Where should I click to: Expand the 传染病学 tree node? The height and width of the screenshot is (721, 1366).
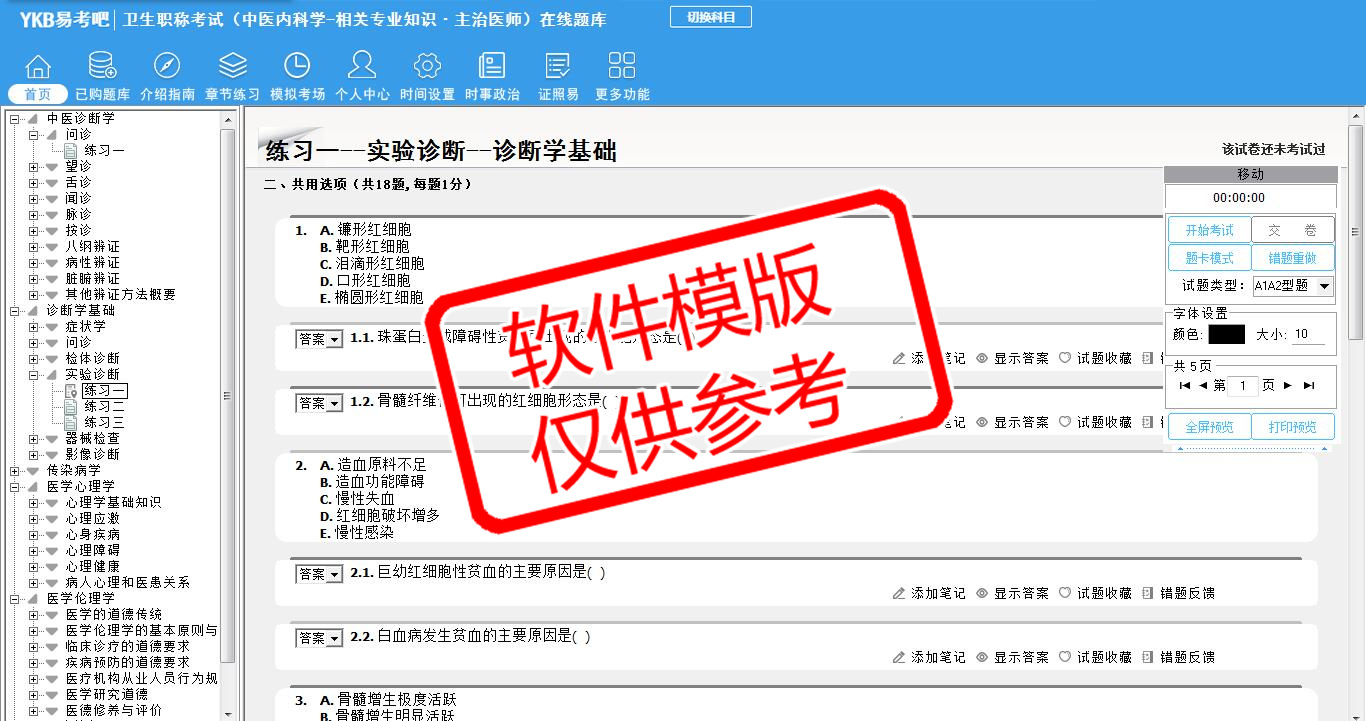[x=15, y=470]
